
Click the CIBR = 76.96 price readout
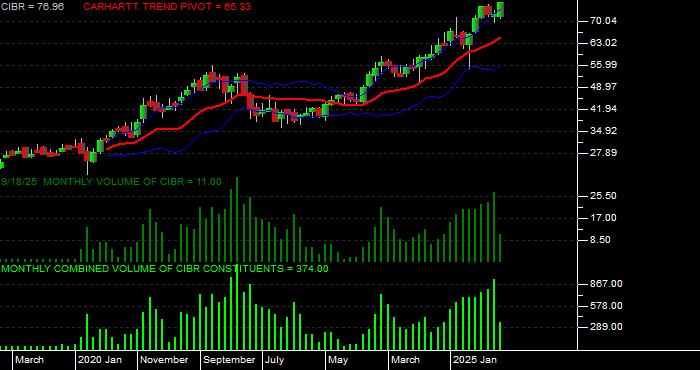tap(32, 7)
